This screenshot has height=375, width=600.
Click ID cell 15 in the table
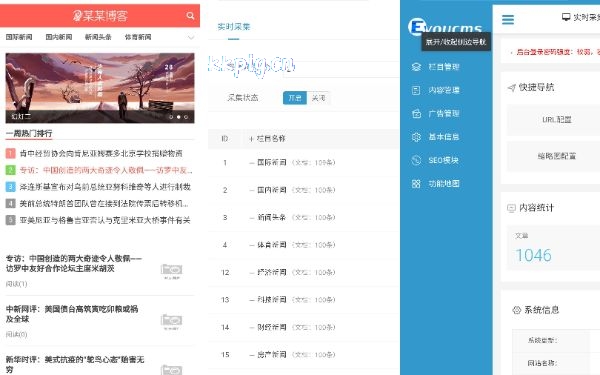[225, 355]
